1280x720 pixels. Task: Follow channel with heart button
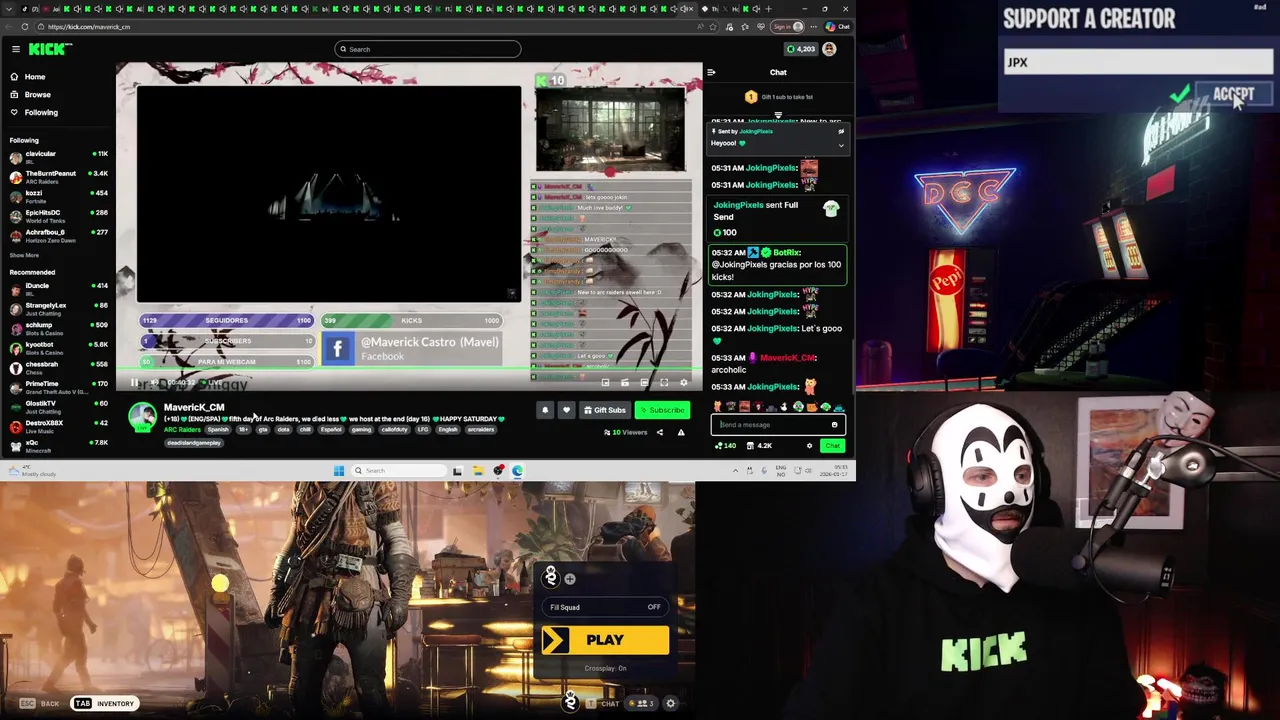(566, 410)
